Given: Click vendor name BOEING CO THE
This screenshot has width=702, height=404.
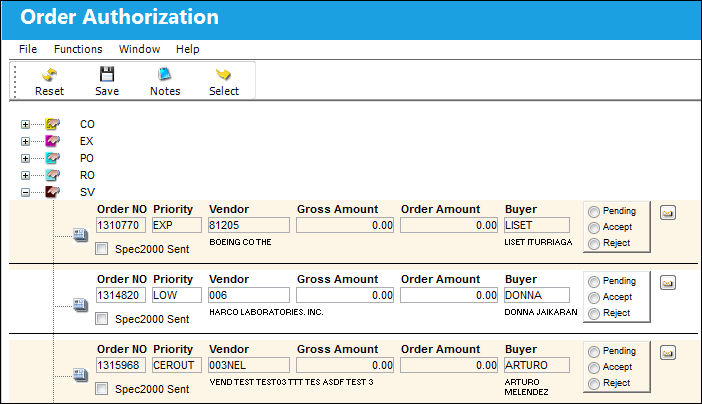Looking at the screenshot, I should coord(240,242).
